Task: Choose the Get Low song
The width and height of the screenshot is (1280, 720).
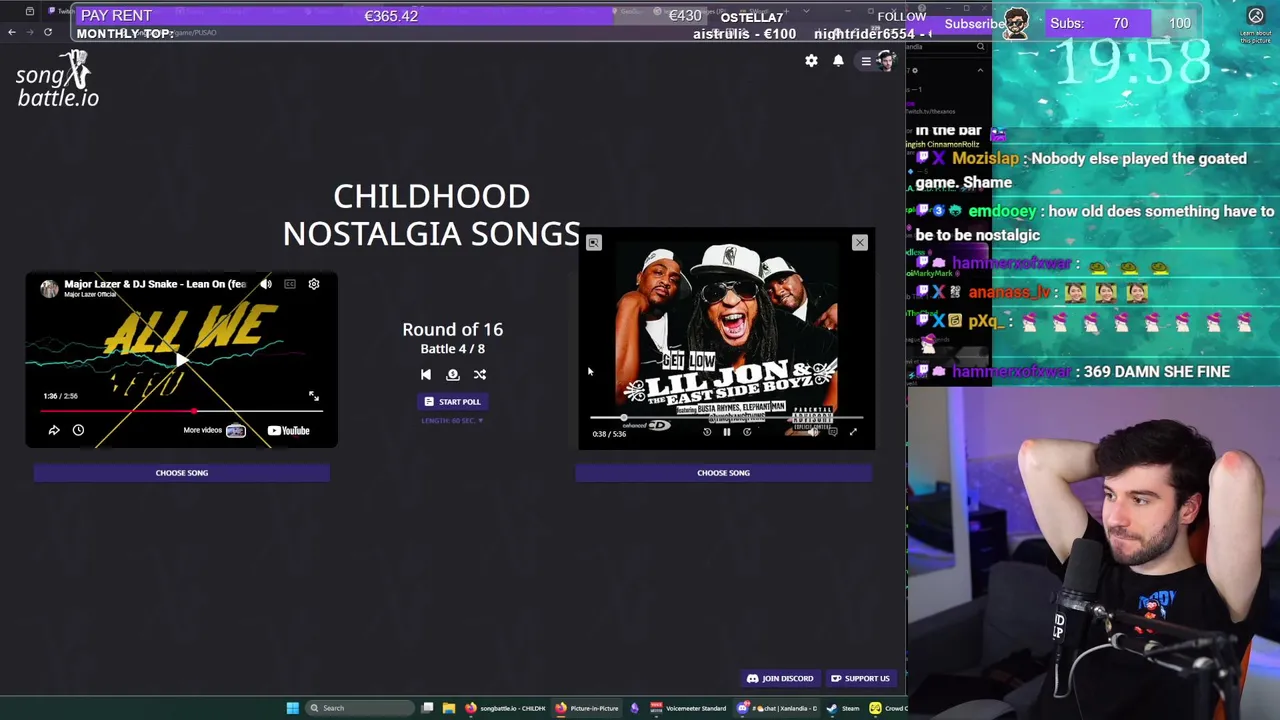Action: click(x=723, y=472)
